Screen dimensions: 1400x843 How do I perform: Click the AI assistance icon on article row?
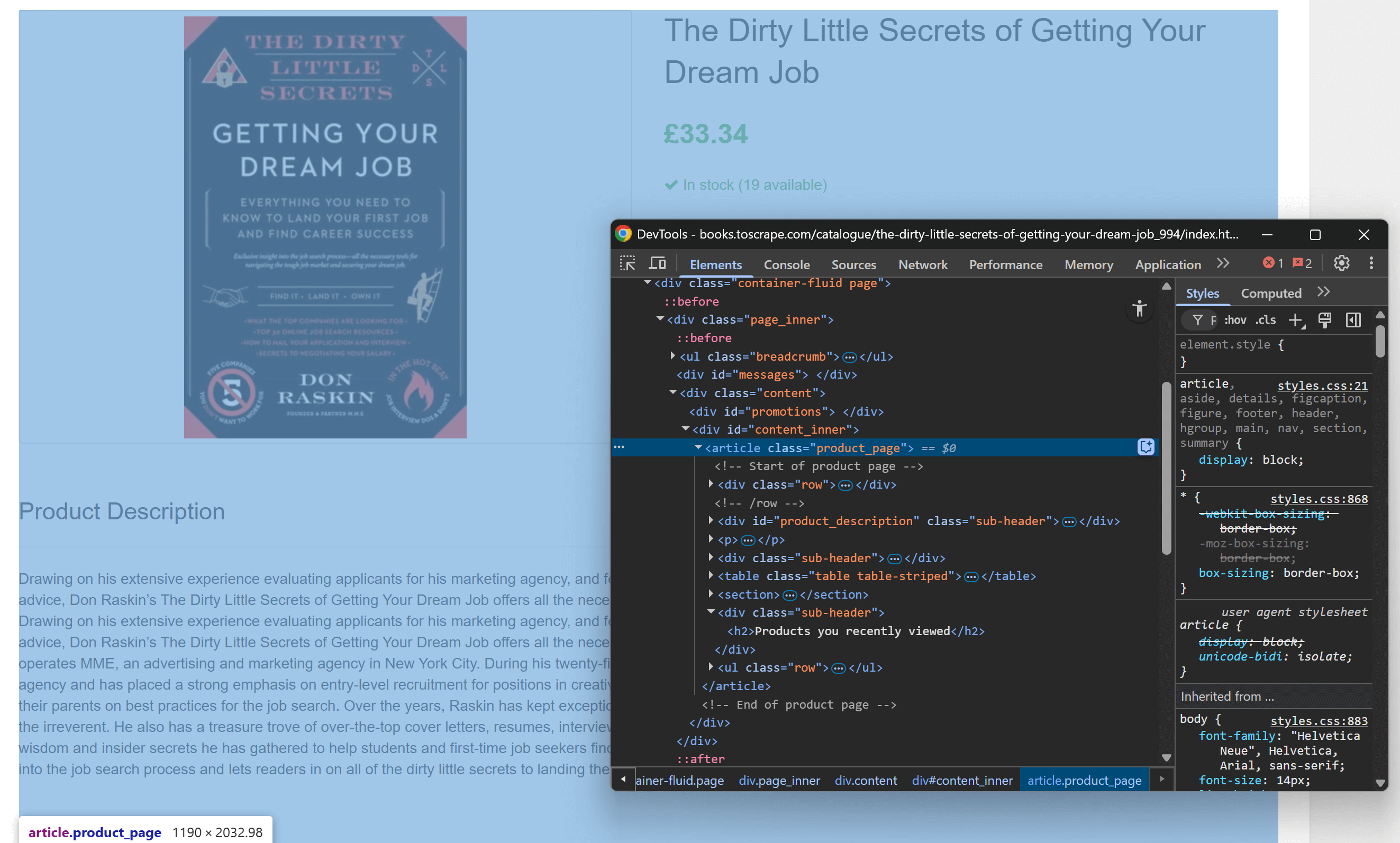pyautogui.click(x=1146, y=447)
